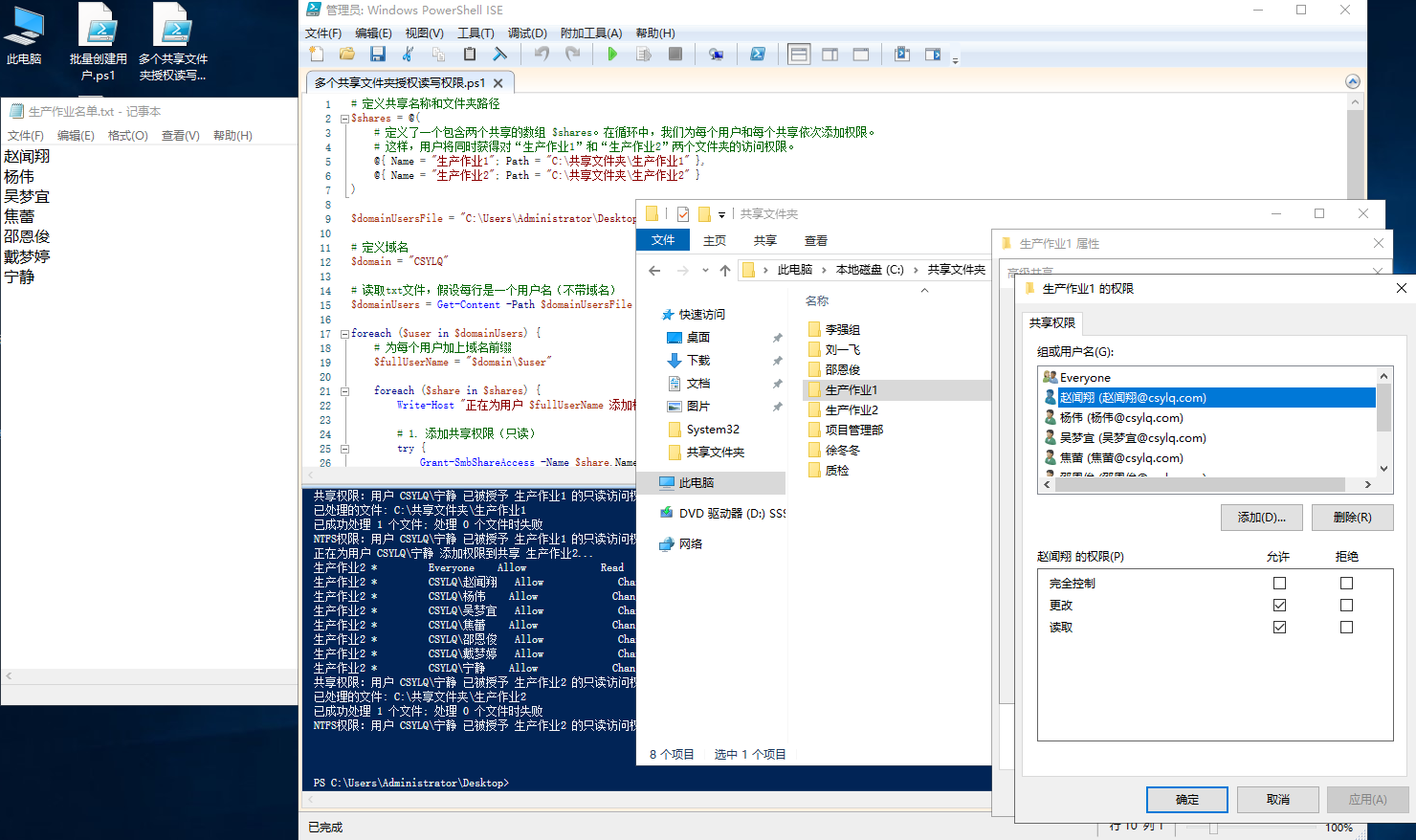The width and height of the screenshot is (1416, 840).
Task: Click the Show Command Add-on icon
Action: (x=933, y=55)
